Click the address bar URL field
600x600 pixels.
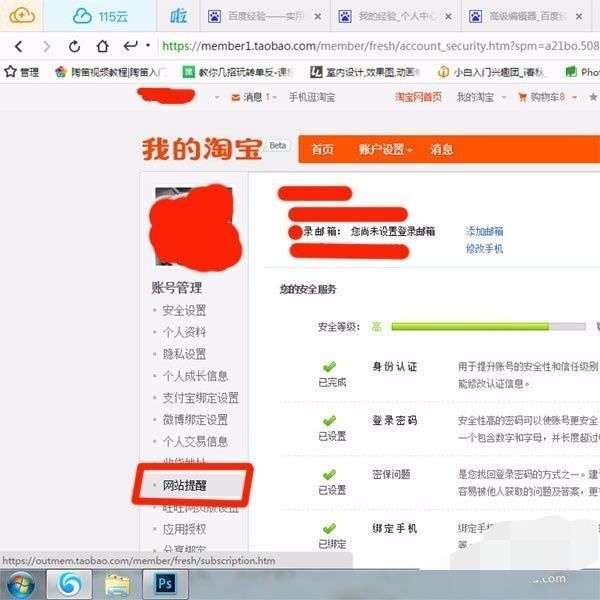381,46
